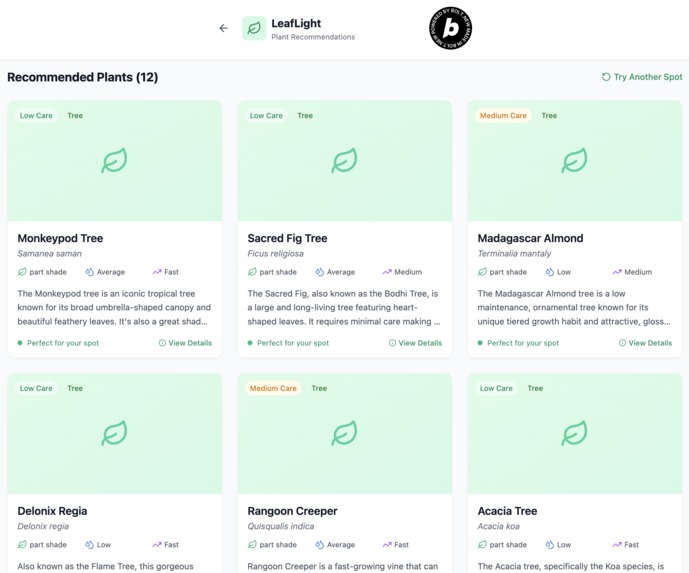Click part shade leaf icon on Monkeypod card
Viewport: 689px width, 573px height.
pos(22,272)
